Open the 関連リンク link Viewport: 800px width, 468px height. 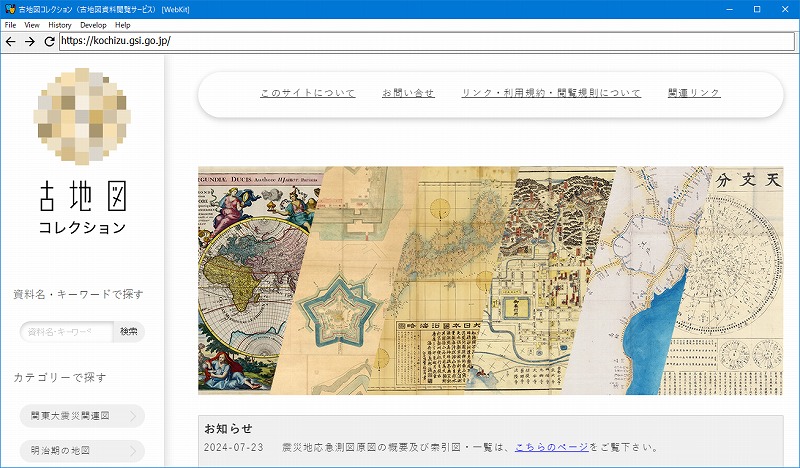click(694, 93)
